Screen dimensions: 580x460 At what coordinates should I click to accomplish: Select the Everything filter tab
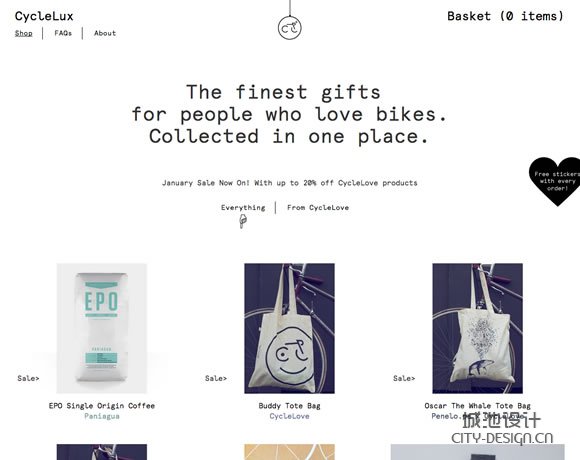click(243, 208)
